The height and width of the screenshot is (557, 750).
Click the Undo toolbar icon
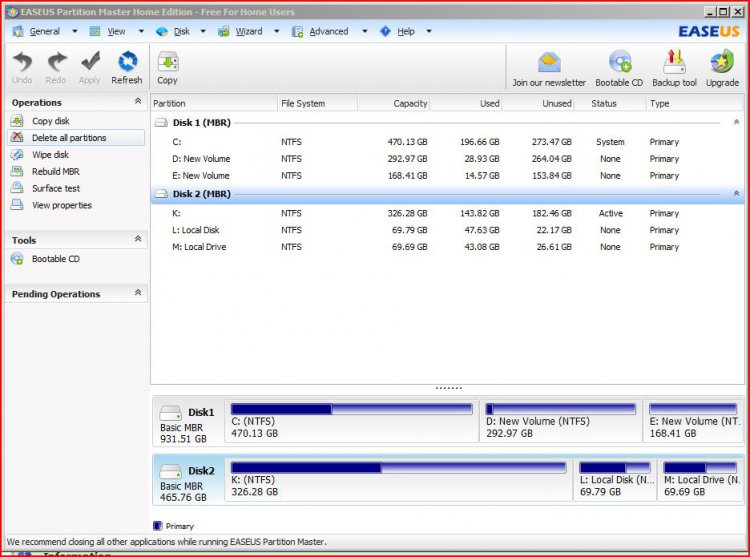point(22,62)
